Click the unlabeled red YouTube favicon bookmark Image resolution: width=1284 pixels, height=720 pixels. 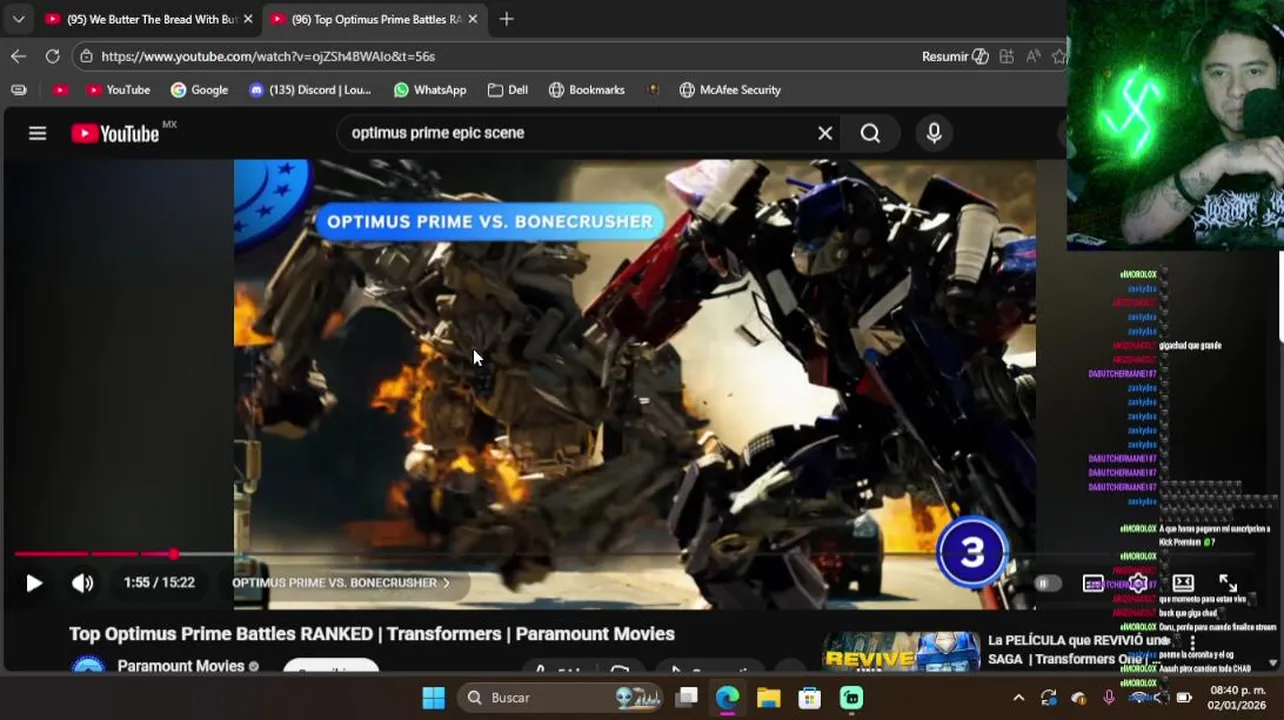(x=60, y=90)
